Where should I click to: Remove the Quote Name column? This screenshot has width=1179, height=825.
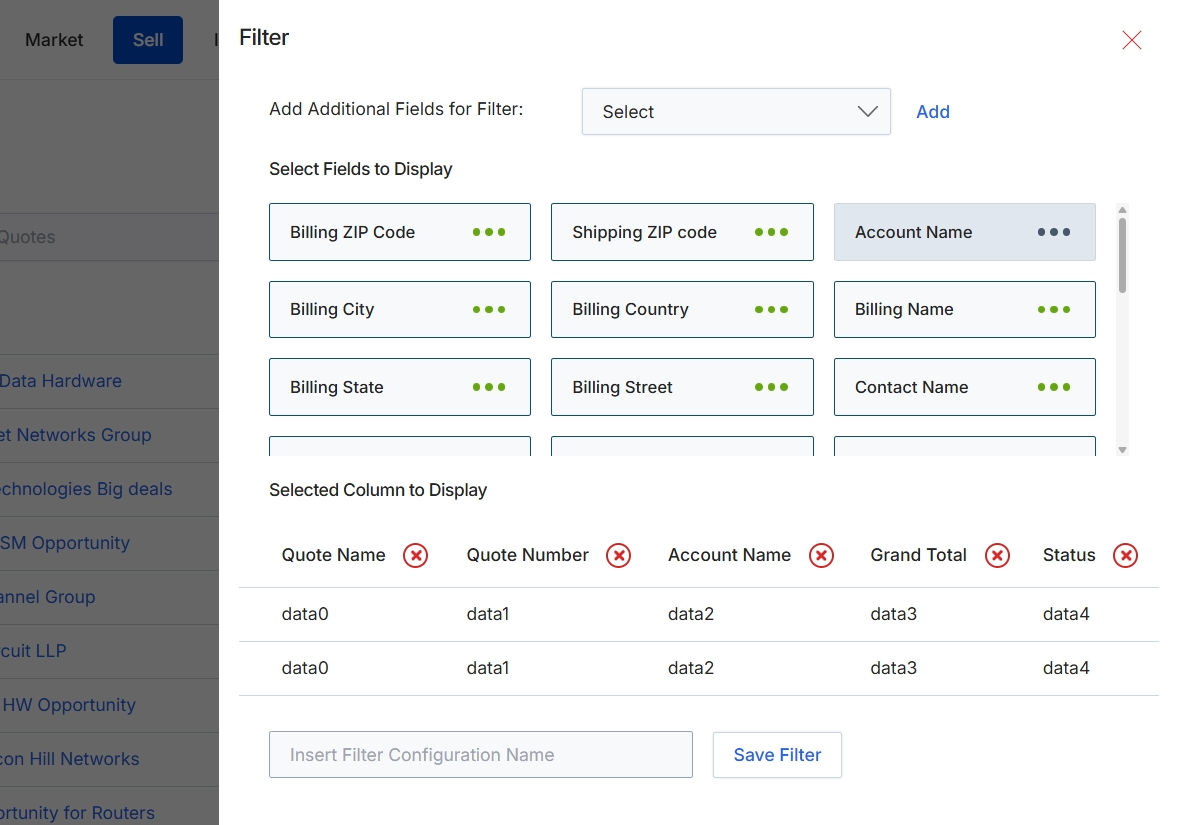(x=415, y=556)
